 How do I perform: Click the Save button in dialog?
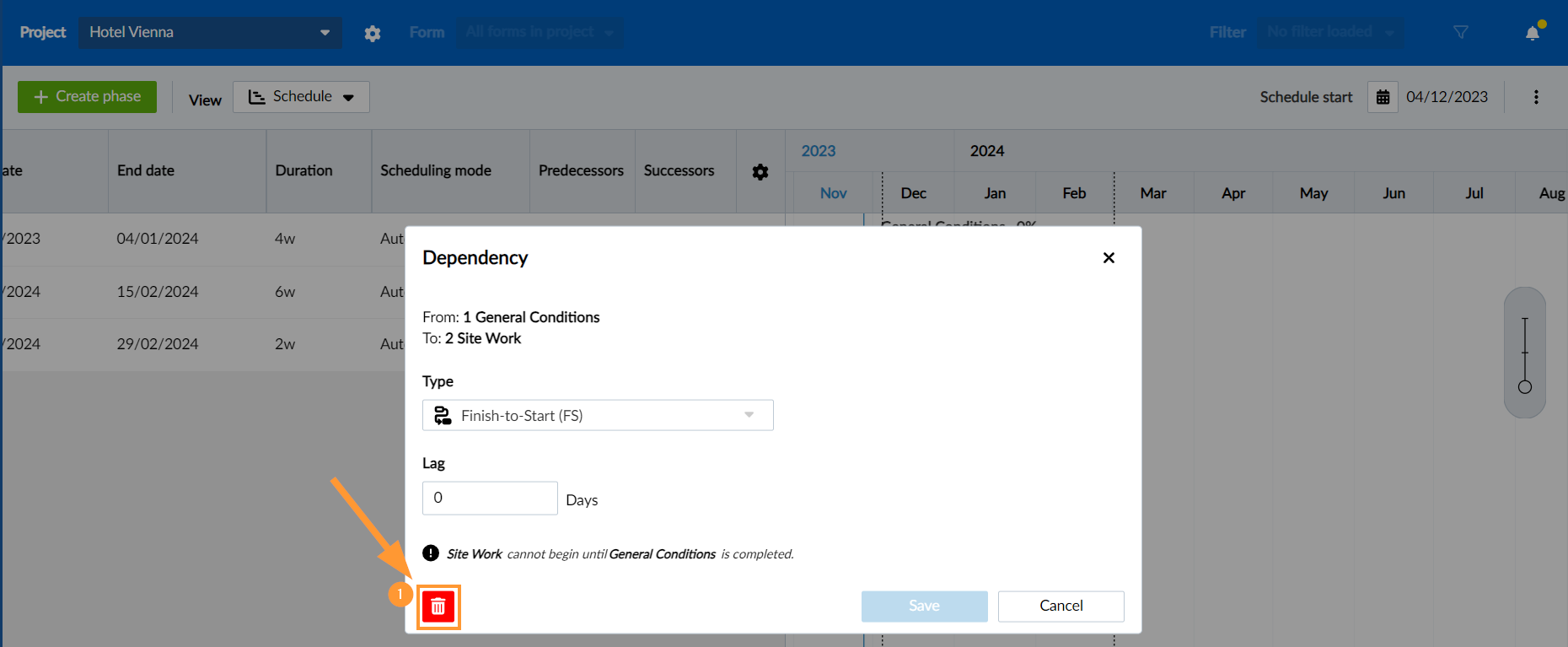(924, 606)
